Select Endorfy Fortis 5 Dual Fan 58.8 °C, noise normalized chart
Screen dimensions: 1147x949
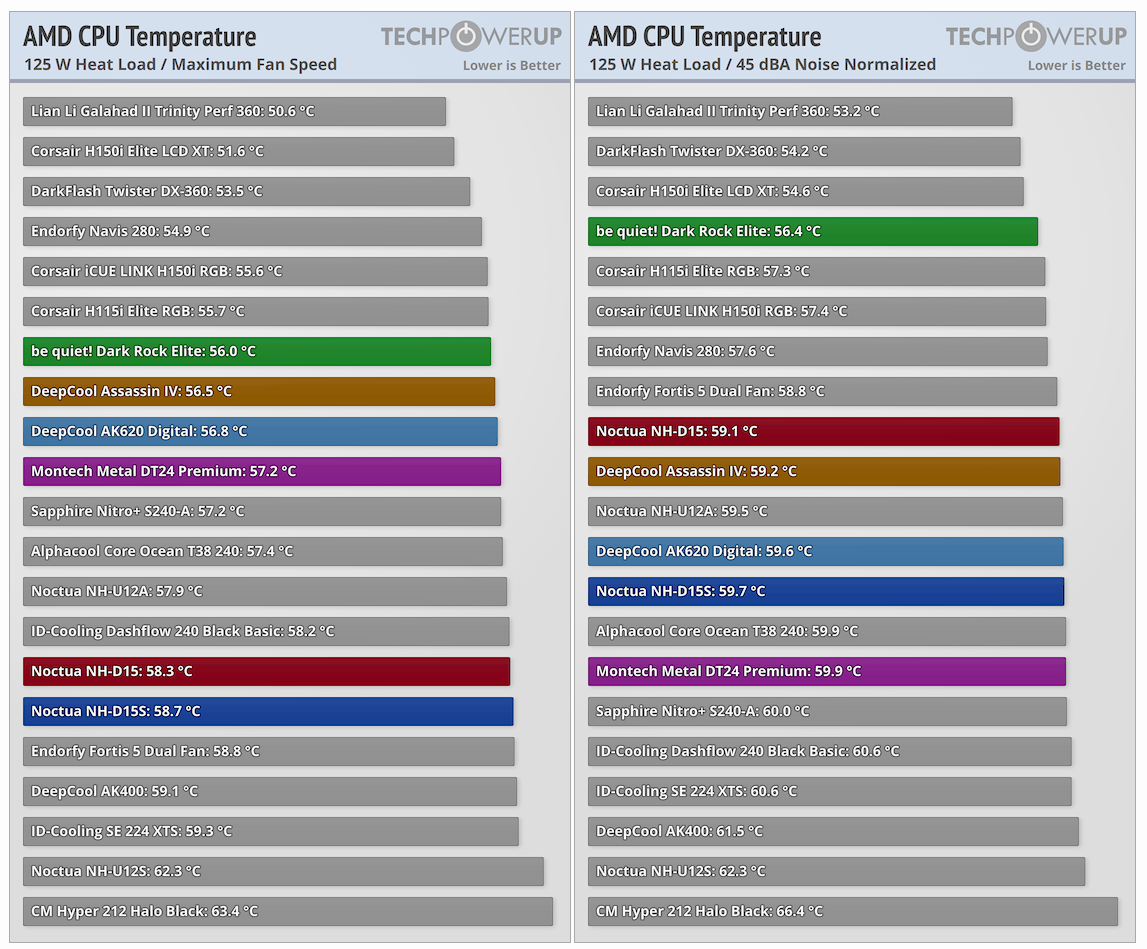coord(822,391)
